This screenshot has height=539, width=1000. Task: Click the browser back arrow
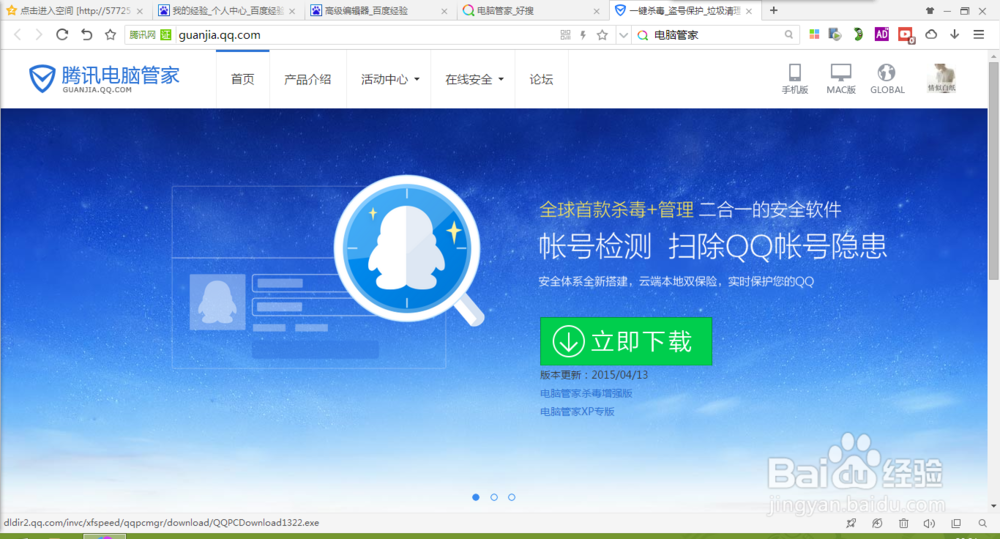18,34
